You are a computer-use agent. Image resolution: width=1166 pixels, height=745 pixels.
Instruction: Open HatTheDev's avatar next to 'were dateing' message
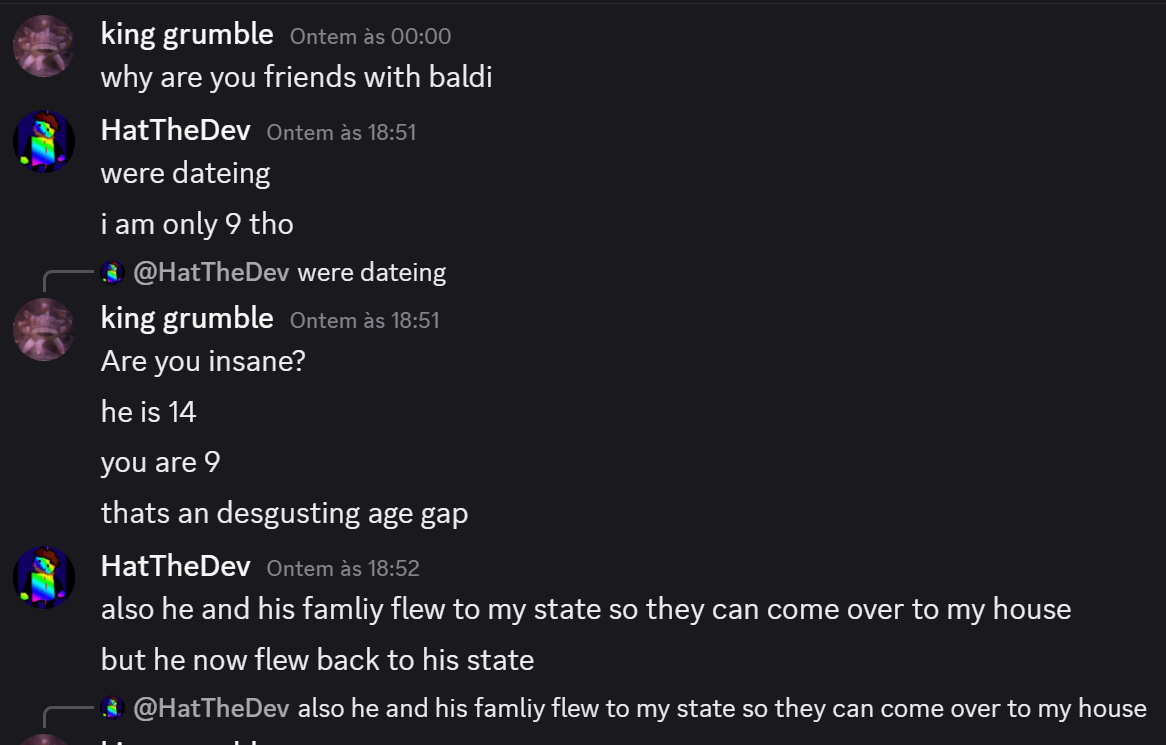[x=43, y=141]
